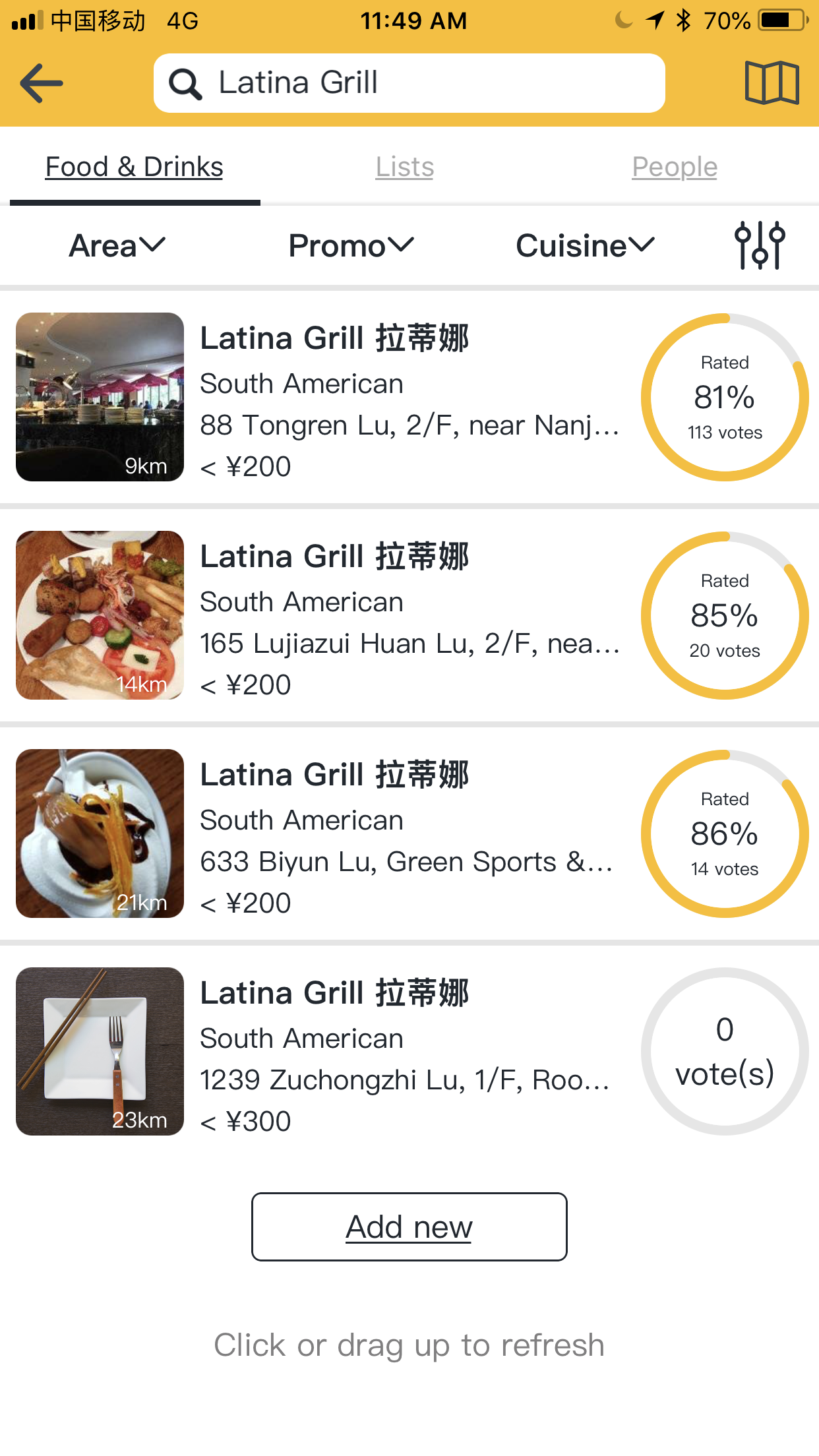Click the 86% rating circle

(x=725, y=834)
